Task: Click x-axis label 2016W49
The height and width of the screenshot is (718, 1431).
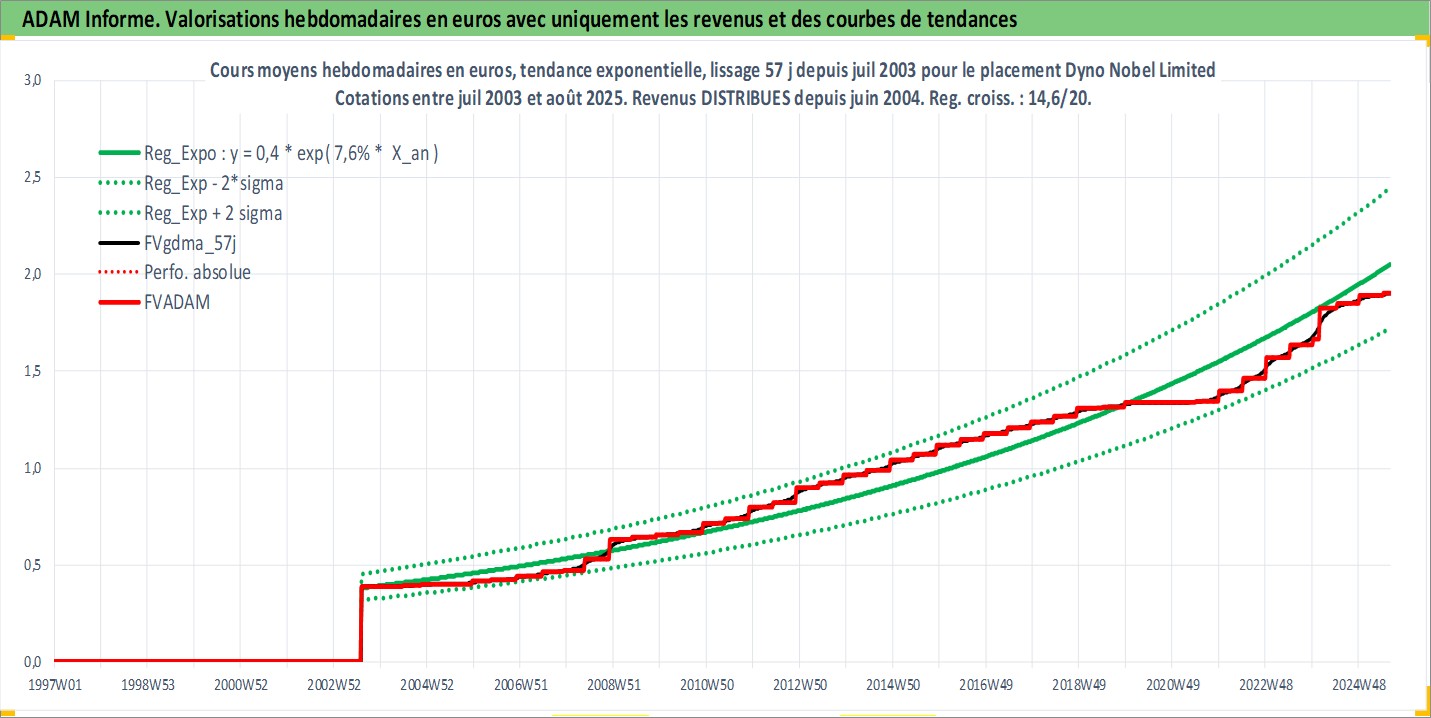Action: [985, 686]
